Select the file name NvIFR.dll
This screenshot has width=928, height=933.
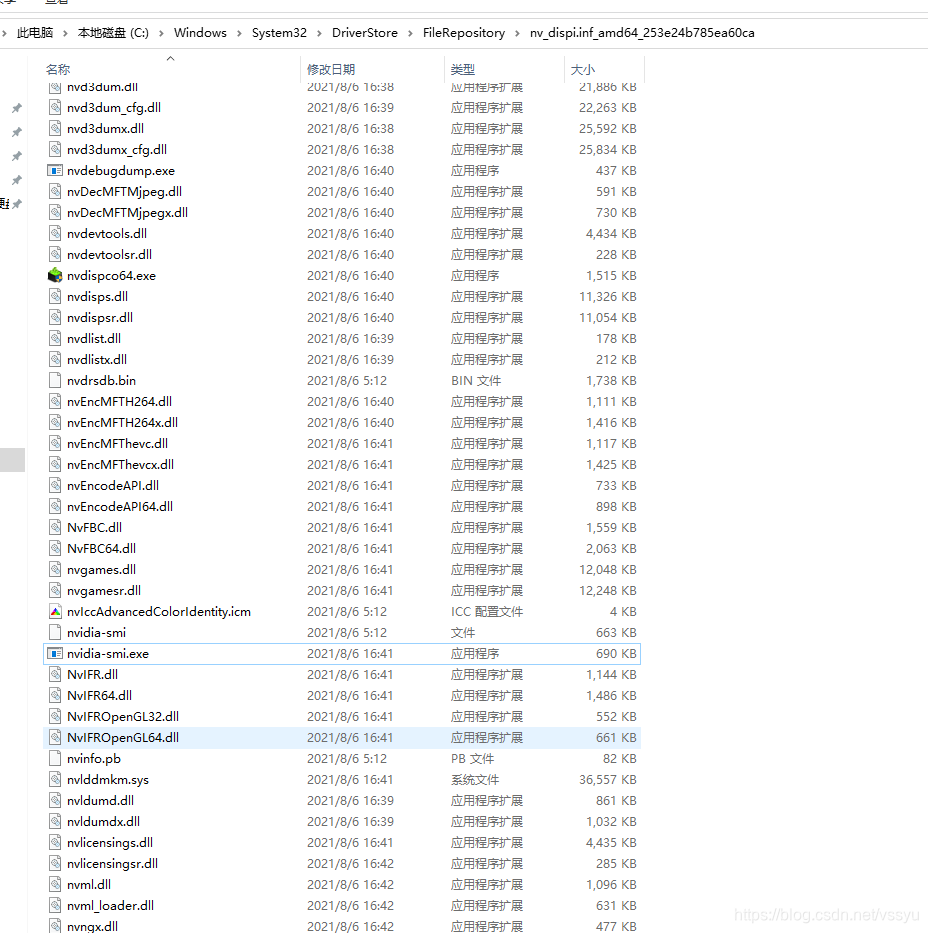click(92, 675)
